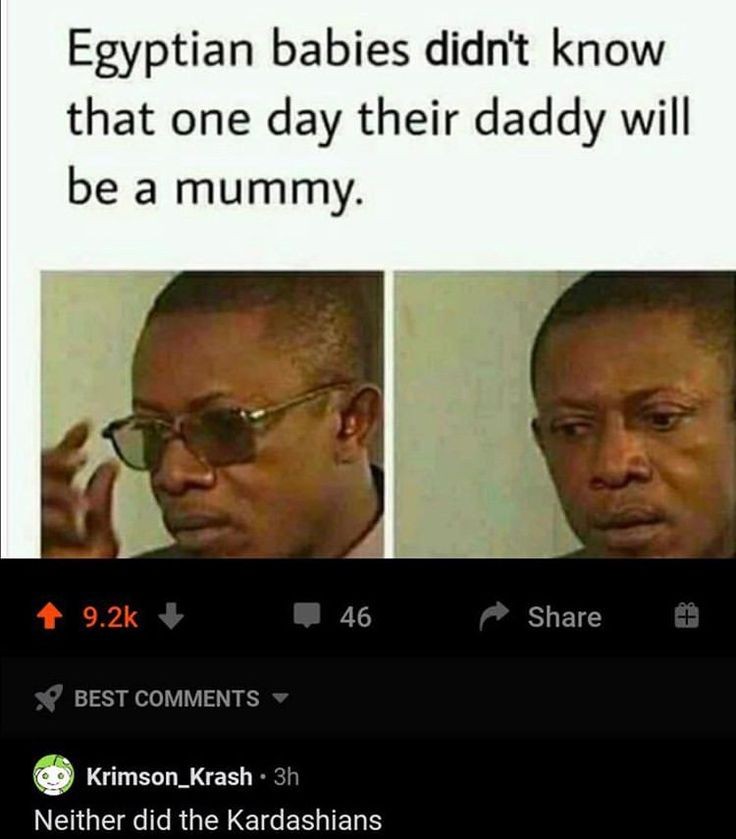Open Krimson_Krash's avatar
The width and height of the screenshot is (736, 839).
click(x=53, y=774)
